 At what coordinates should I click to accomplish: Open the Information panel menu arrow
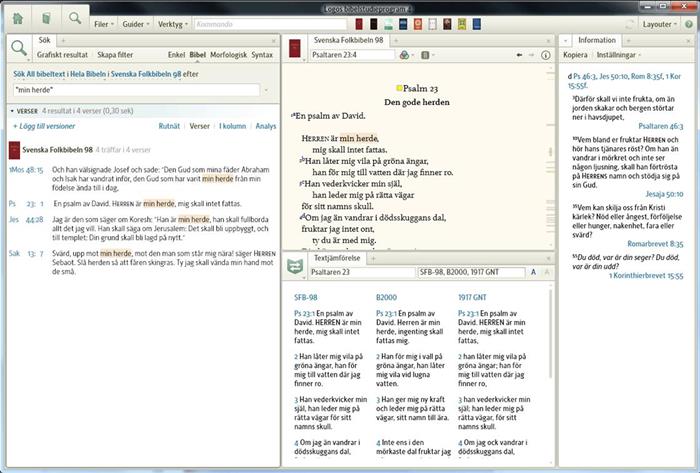(x=565, y=41)
